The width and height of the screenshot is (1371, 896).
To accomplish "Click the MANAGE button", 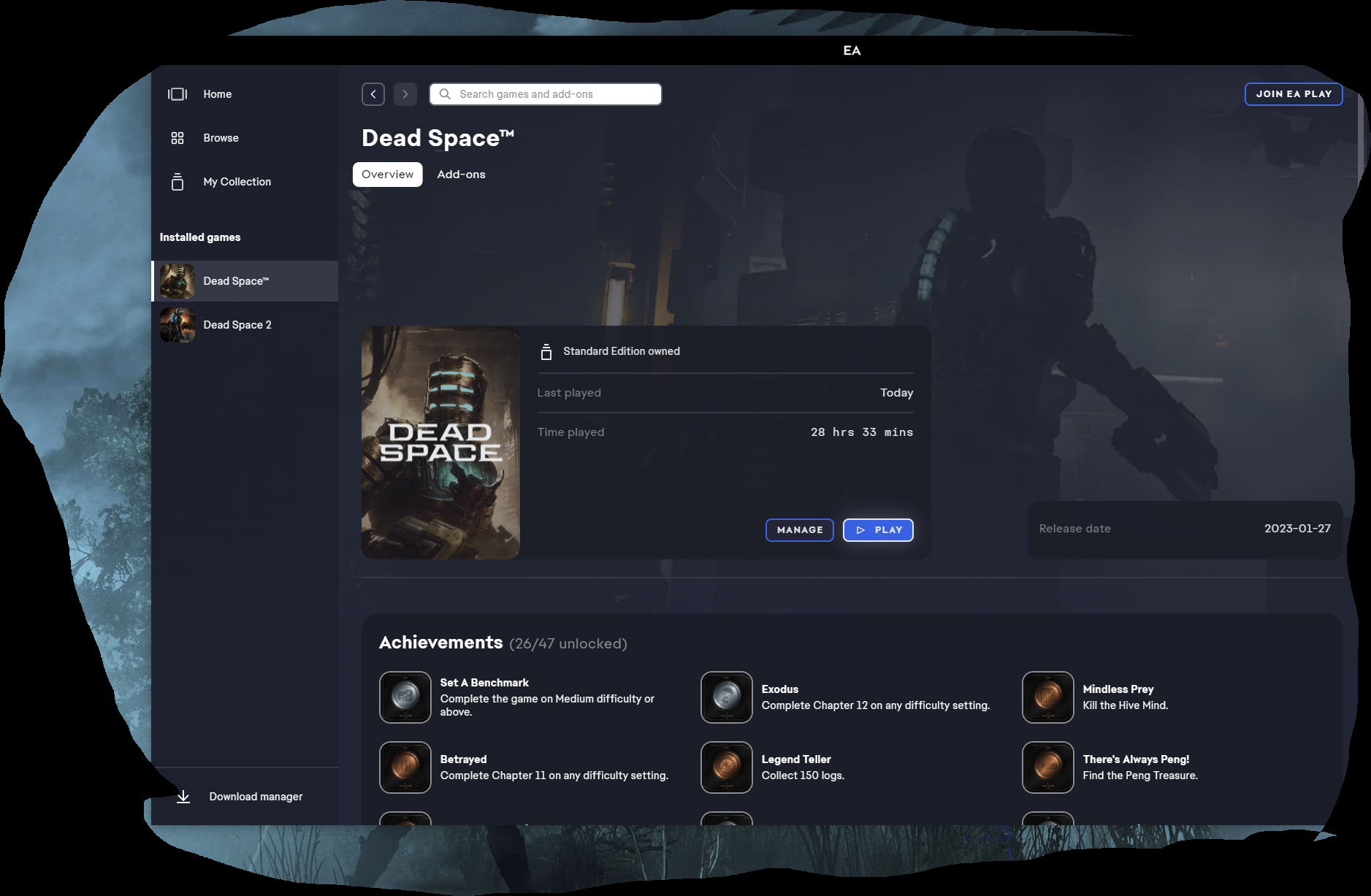I will coord(800,530).
